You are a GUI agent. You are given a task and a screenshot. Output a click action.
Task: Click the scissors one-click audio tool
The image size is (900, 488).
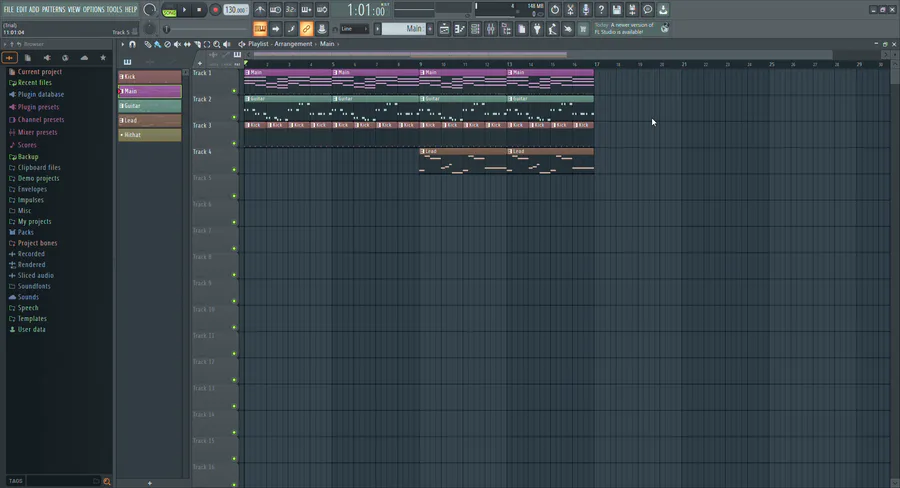pos(570,10)
